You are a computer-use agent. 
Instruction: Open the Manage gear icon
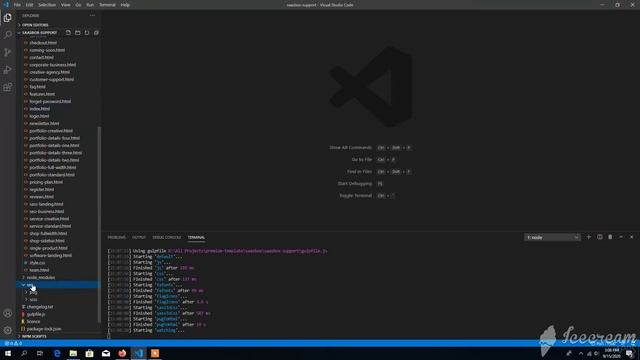coord(8,330)
